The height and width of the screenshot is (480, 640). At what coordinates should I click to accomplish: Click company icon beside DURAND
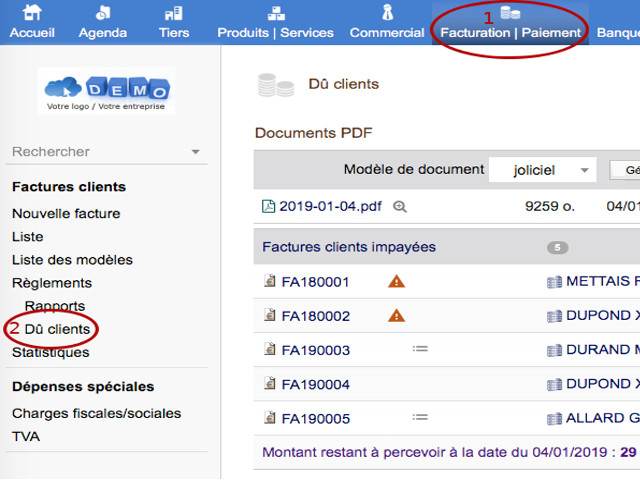click(554, 351)
